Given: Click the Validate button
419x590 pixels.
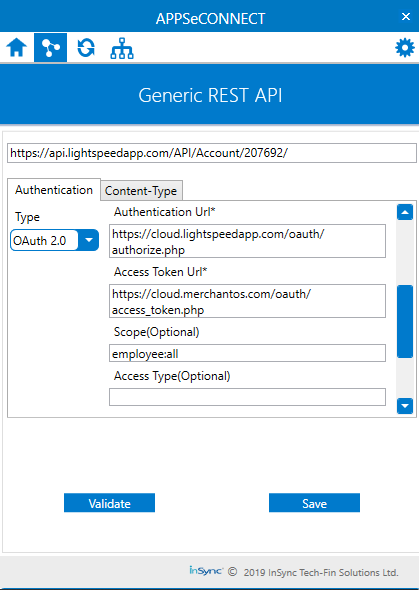Looking at the screenshot, I should (109, 503).
